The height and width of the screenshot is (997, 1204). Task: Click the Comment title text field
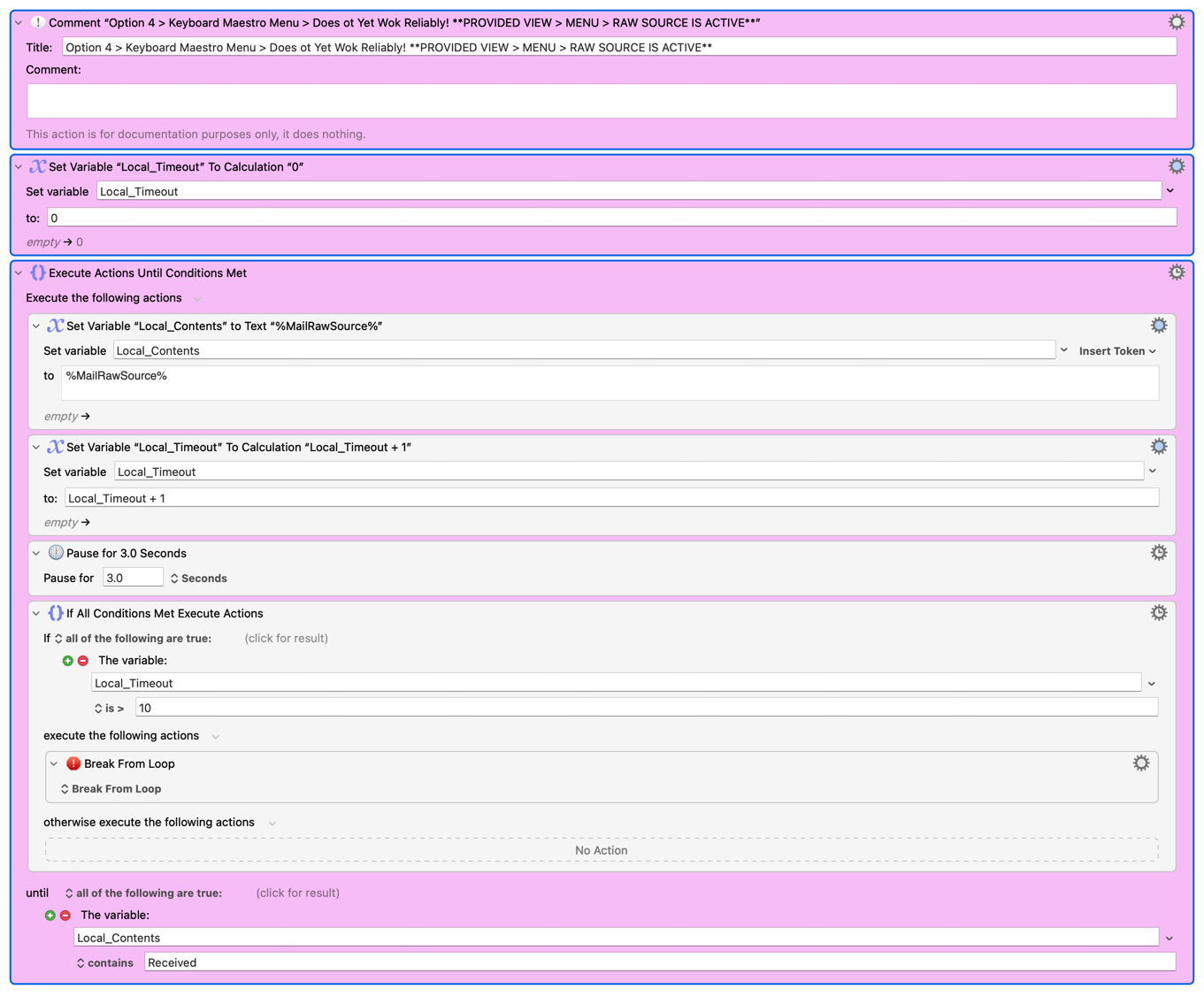click(x=618, y=48)
